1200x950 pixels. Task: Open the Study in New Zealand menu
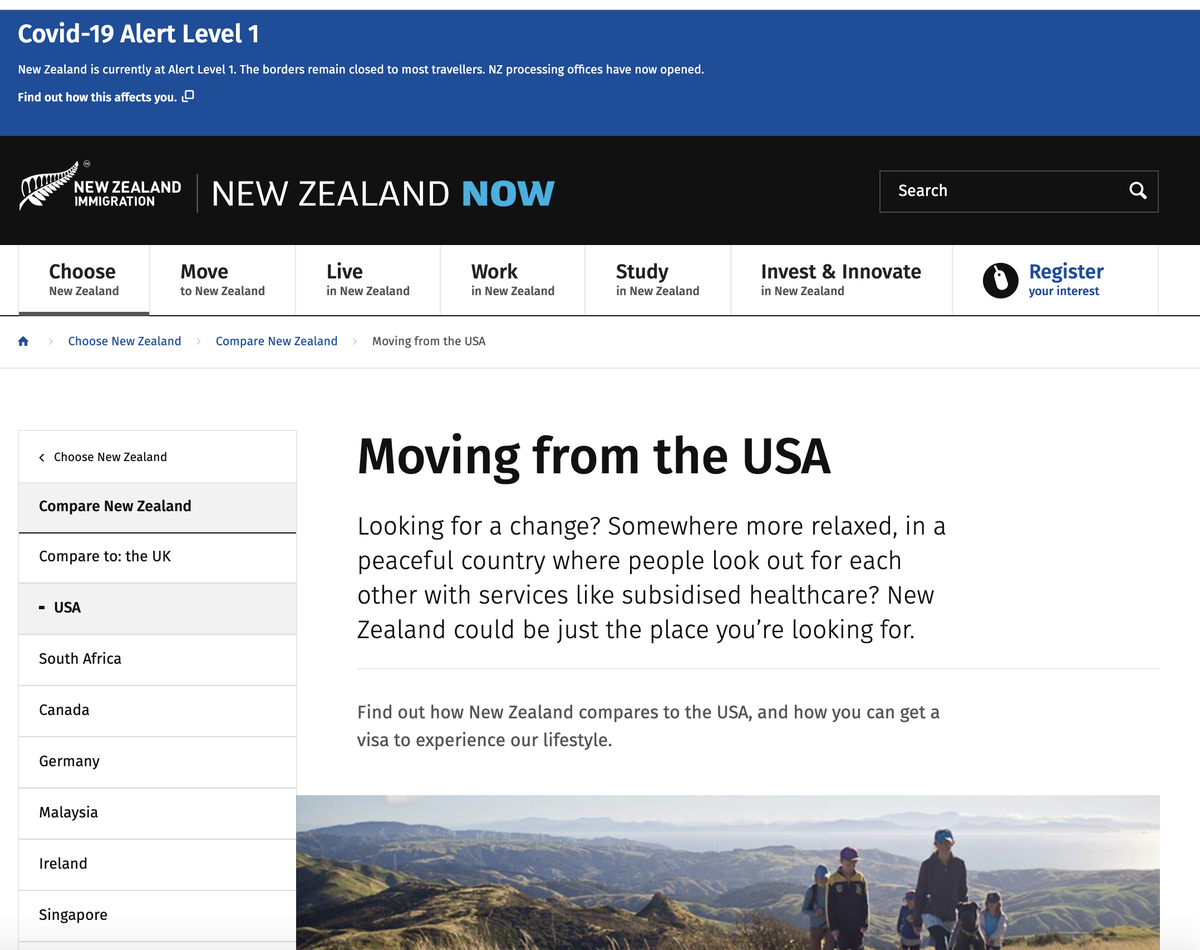click(658, 280)
